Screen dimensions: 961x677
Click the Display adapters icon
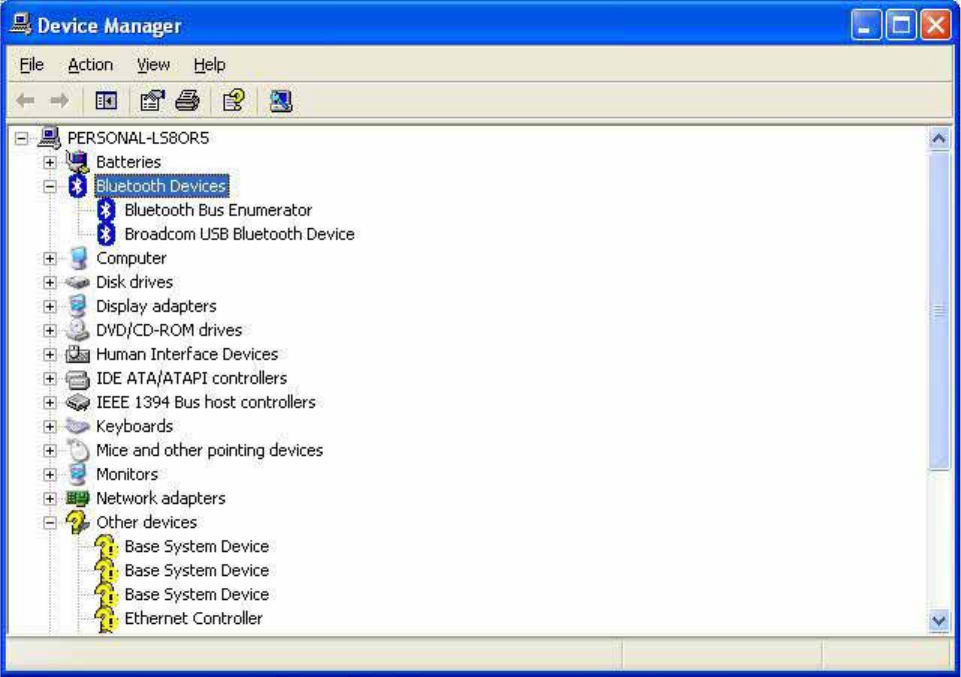tap(77, 306)
